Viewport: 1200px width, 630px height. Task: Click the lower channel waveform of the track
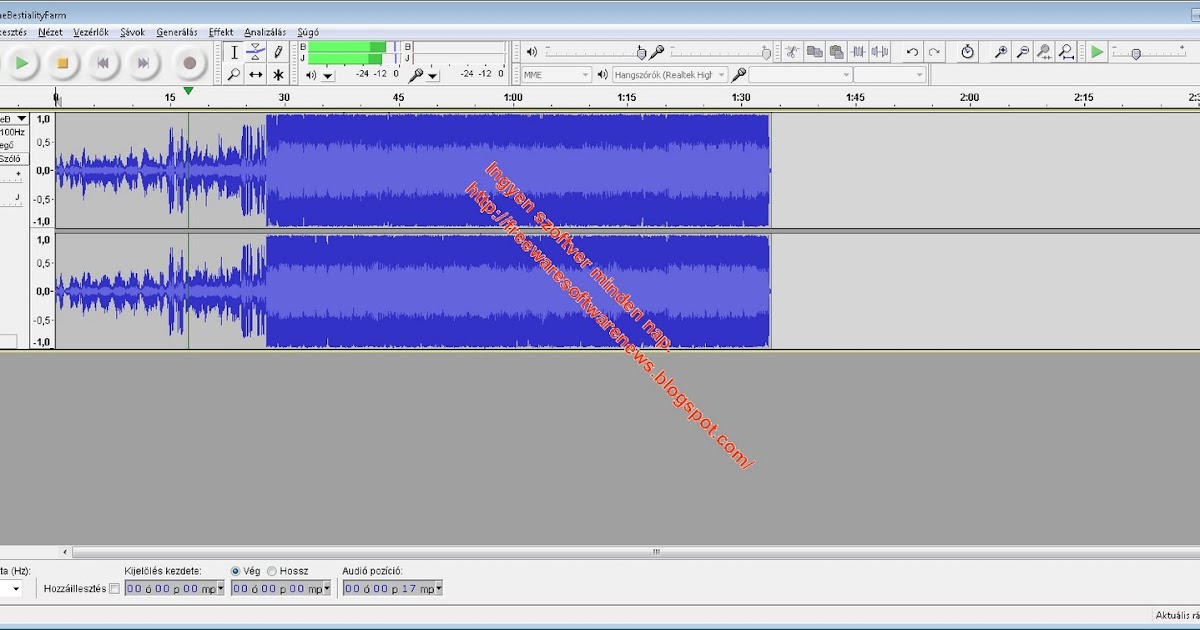[x=412, y=291]
